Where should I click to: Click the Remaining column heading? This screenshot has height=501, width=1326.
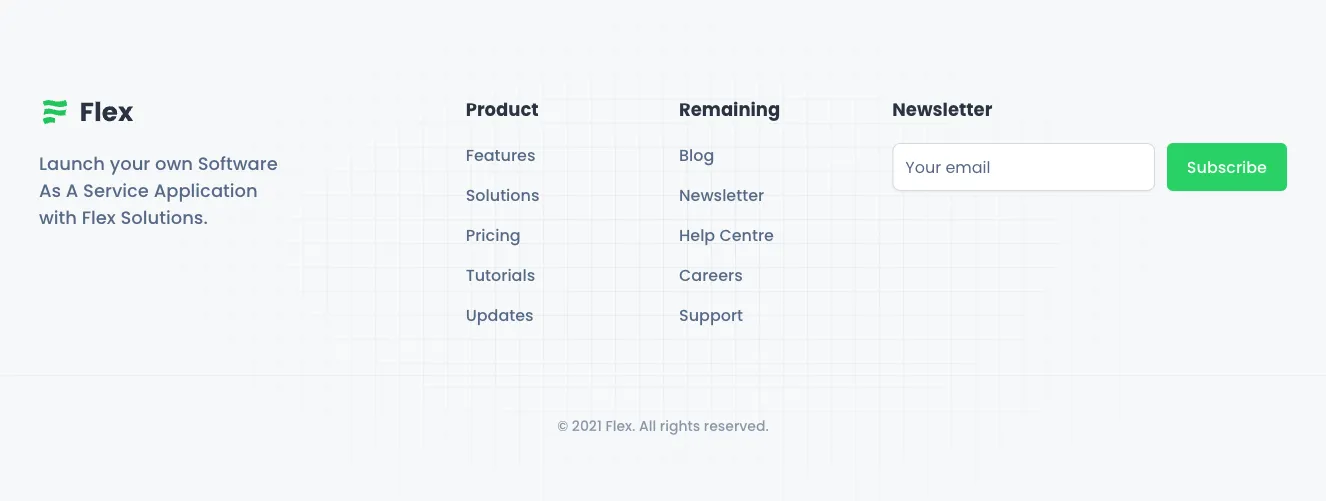729,110
